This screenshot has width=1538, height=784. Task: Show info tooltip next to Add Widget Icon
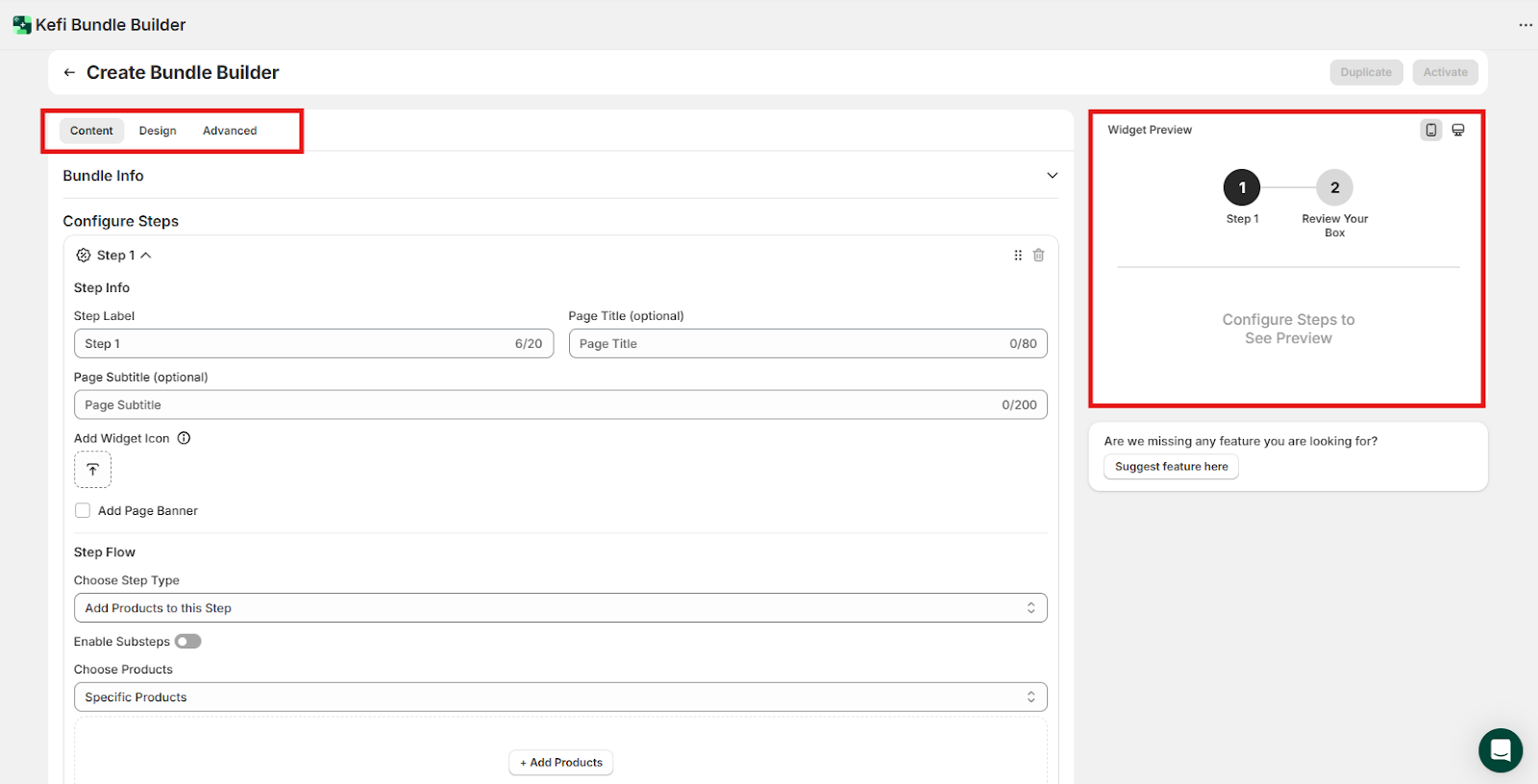(184, 438)
